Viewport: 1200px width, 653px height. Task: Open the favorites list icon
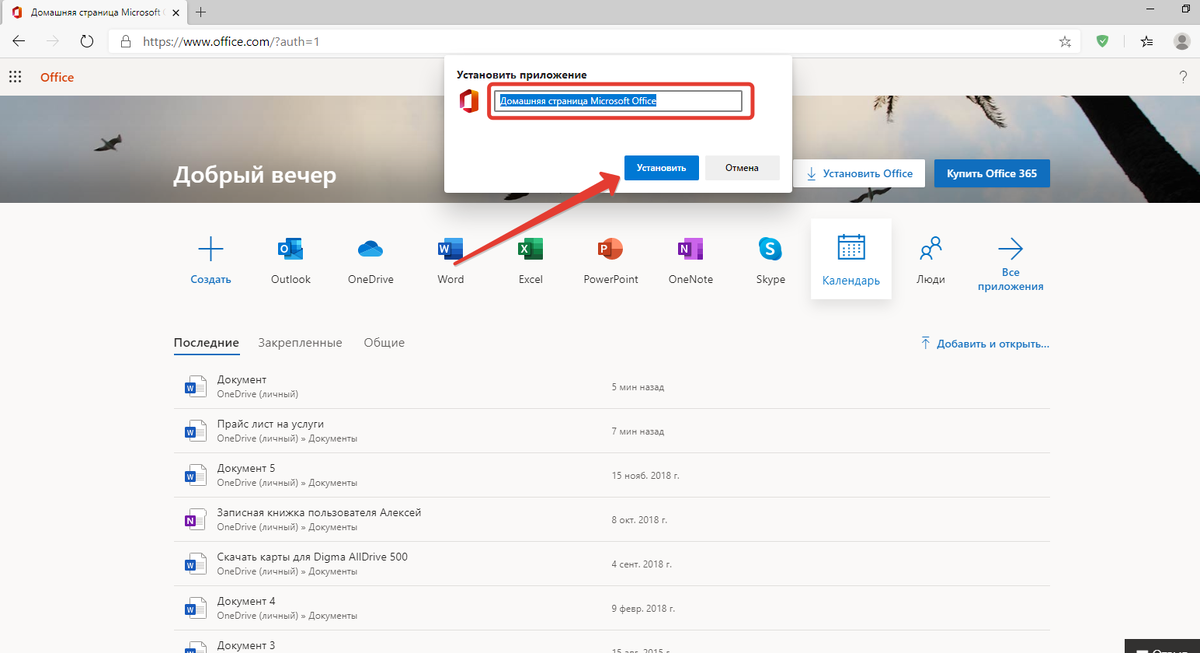[x=1147, y=42]
